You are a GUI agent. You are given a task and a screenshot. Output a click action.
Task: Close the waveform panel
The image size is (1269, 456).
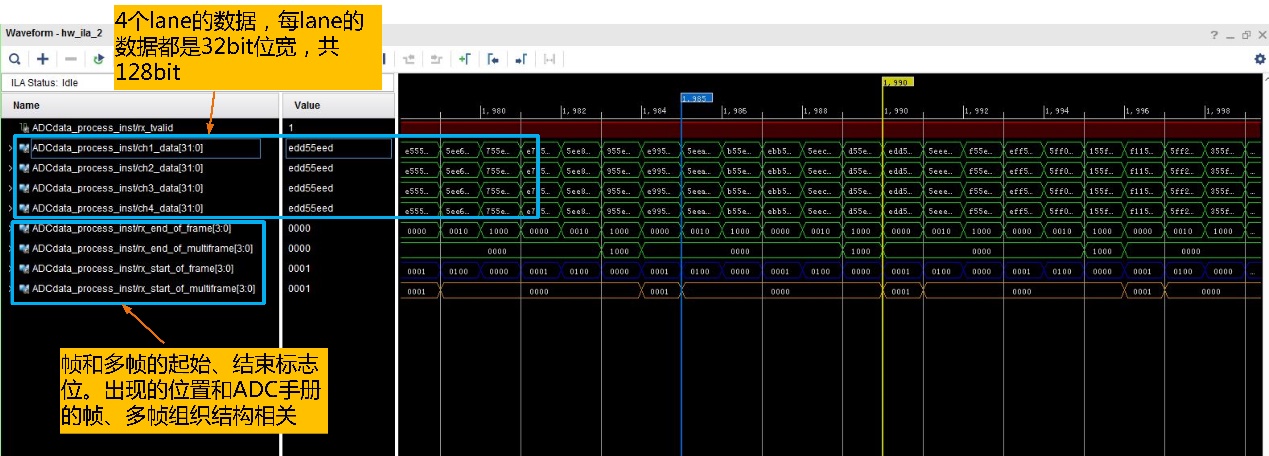point(1262,34)
